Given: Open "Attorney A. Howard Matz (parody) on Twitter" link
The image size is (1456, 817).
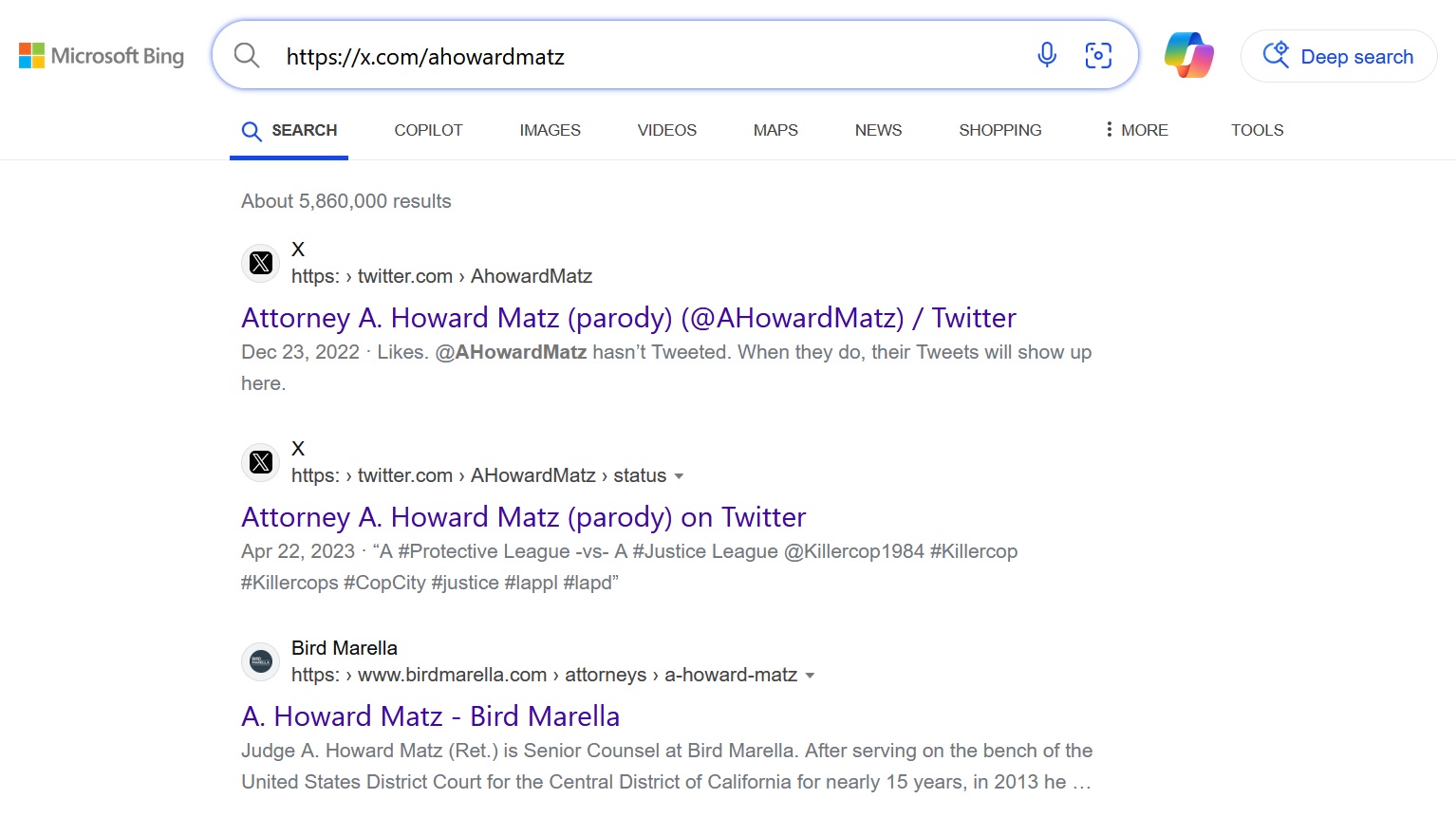Looking at the screenshot, I should coord(524,517).
